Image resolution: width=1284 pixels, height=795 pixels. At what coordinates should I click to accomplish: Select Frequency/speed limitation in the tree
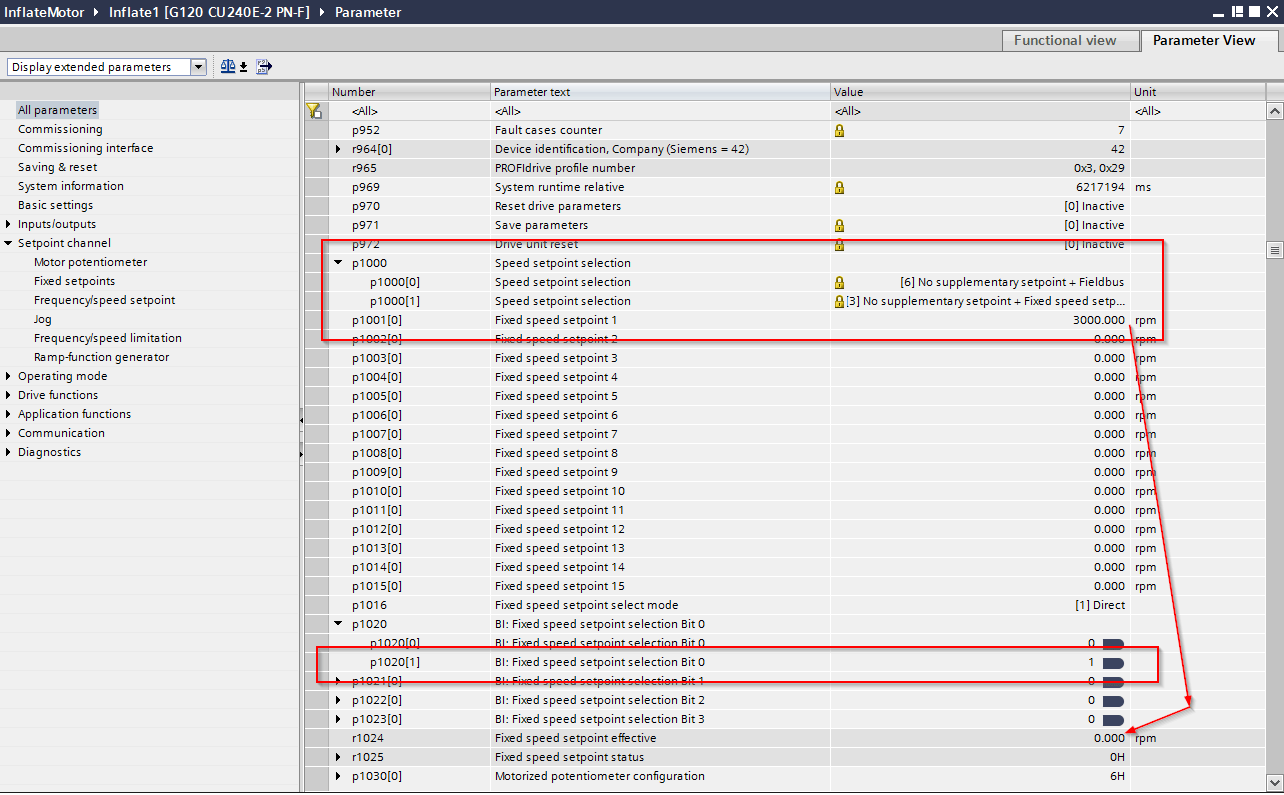pos(108,338)
